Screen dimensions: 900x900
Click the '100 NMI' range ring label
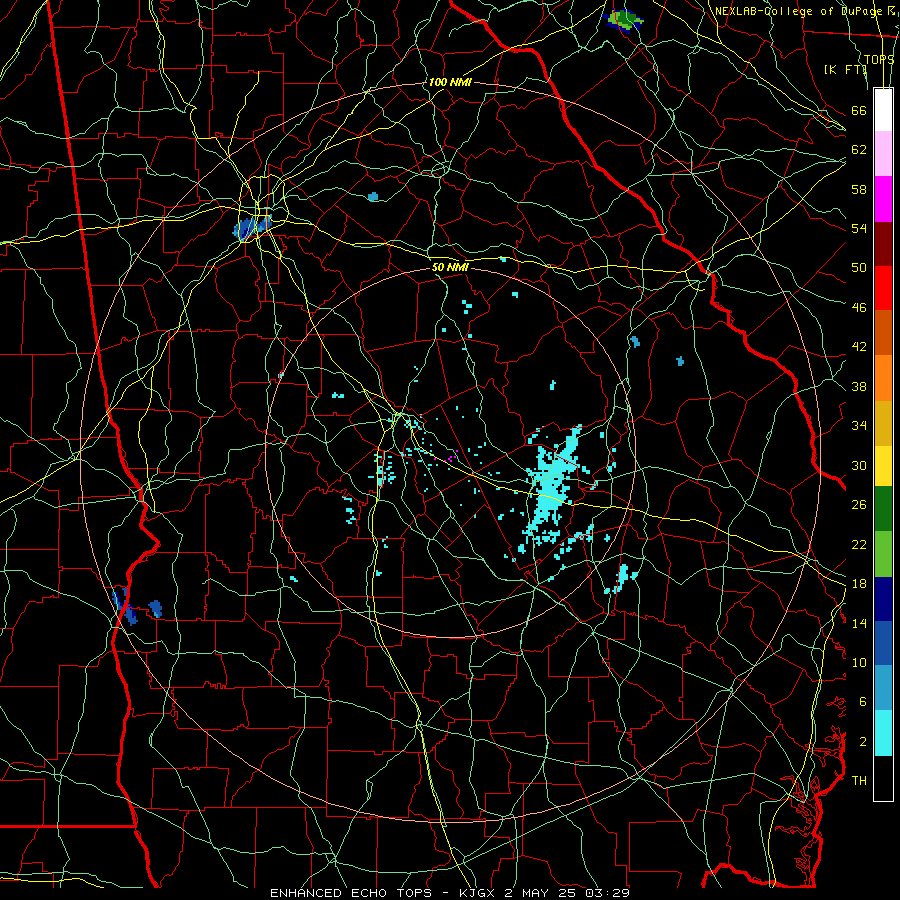tap(450, 83)
